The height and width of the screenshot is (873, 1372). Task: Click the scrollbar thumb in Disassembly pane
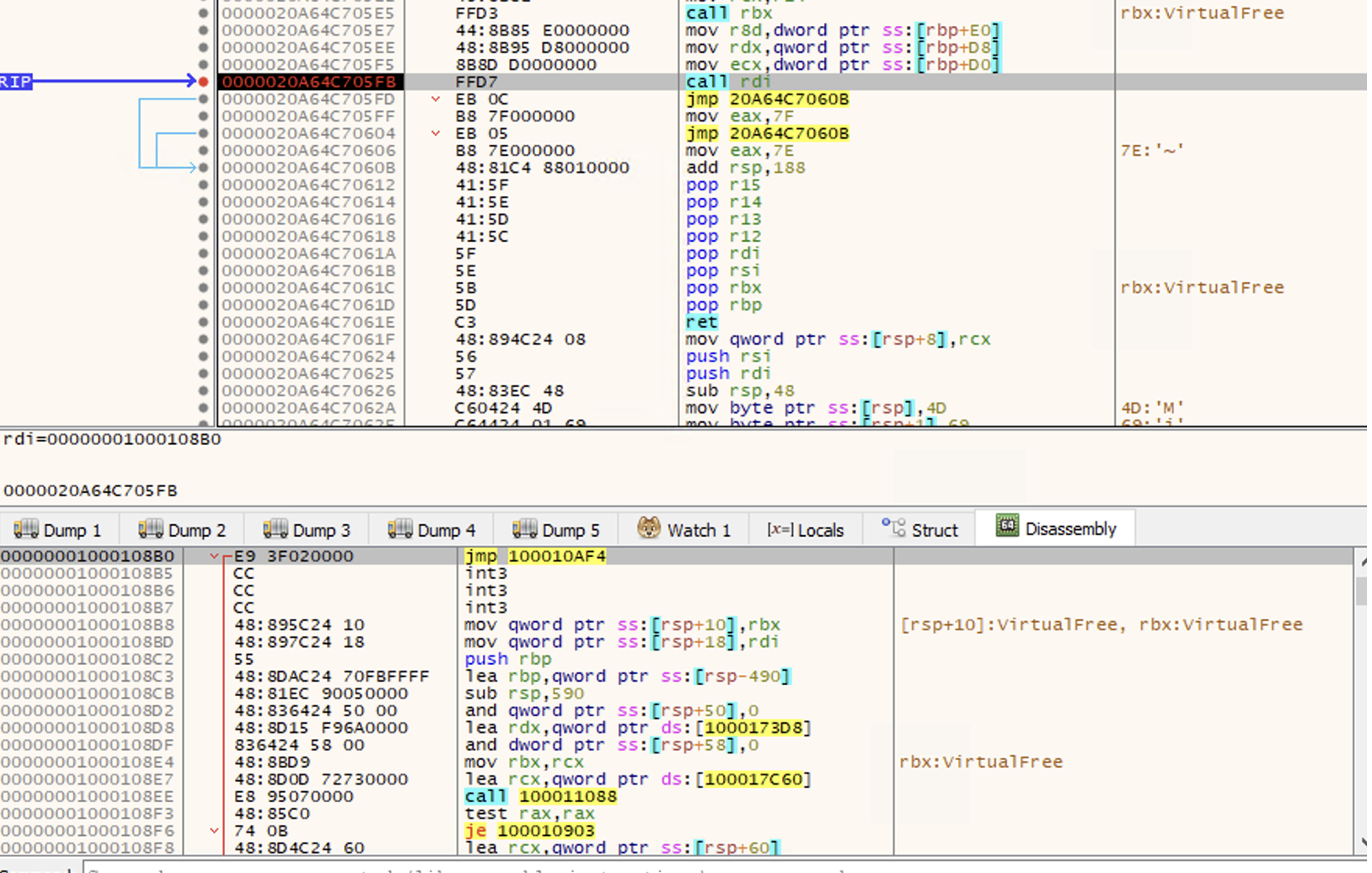tap(1361, 590)
